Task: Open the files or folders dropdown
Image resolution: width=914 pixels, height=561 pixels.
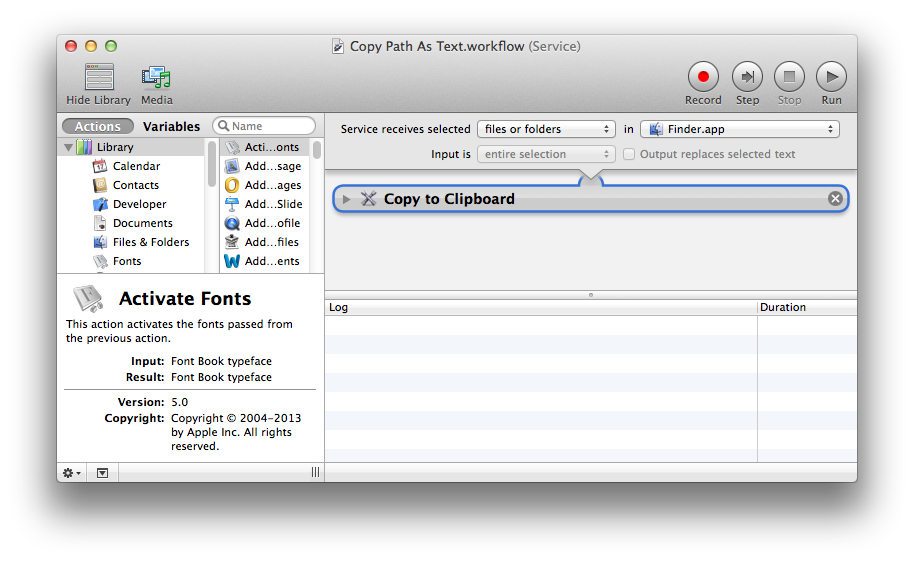Action: point(546,129)
